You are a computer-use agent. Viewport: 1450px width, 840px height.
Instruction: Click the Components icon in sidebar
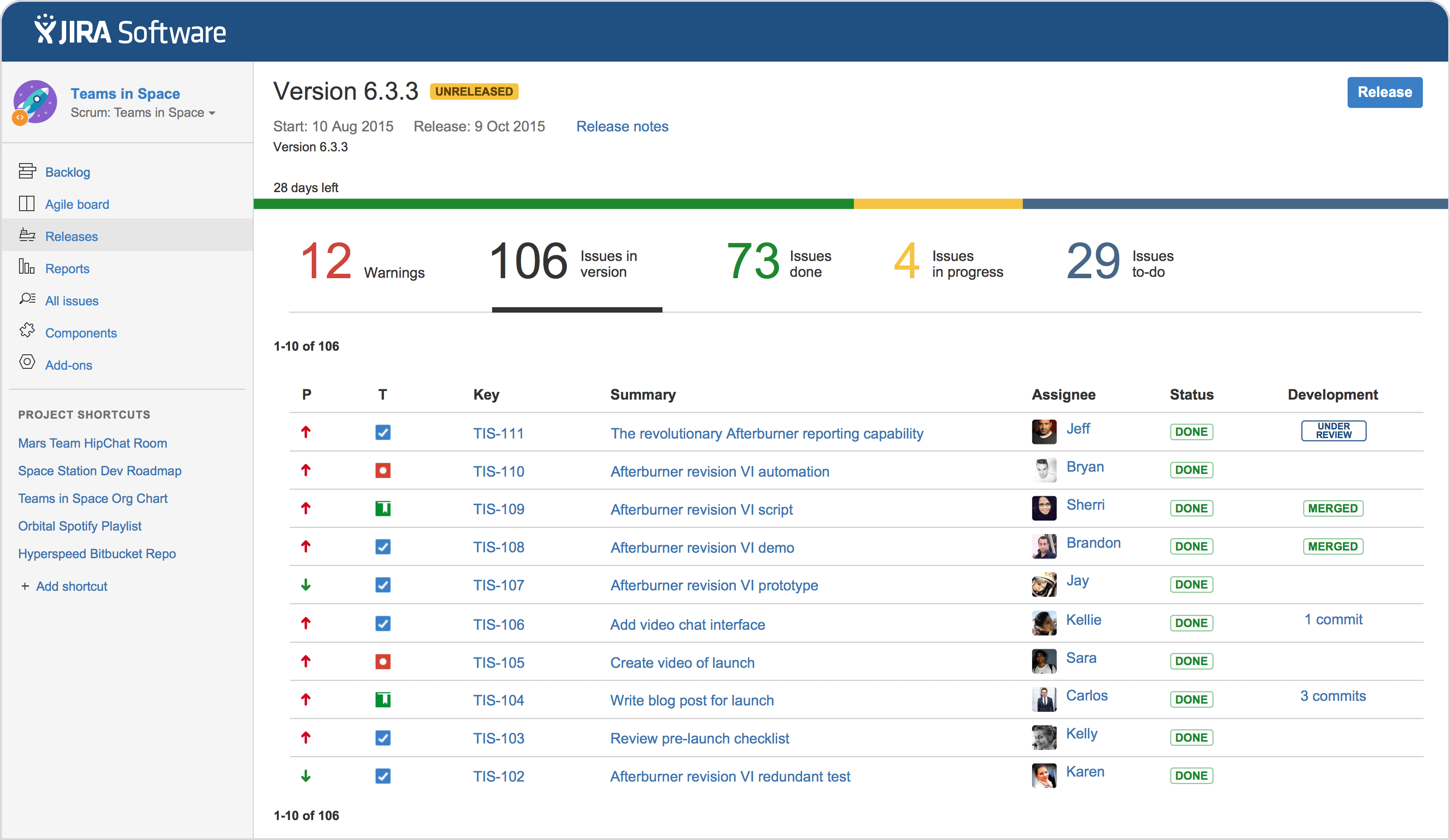point(27,332)
